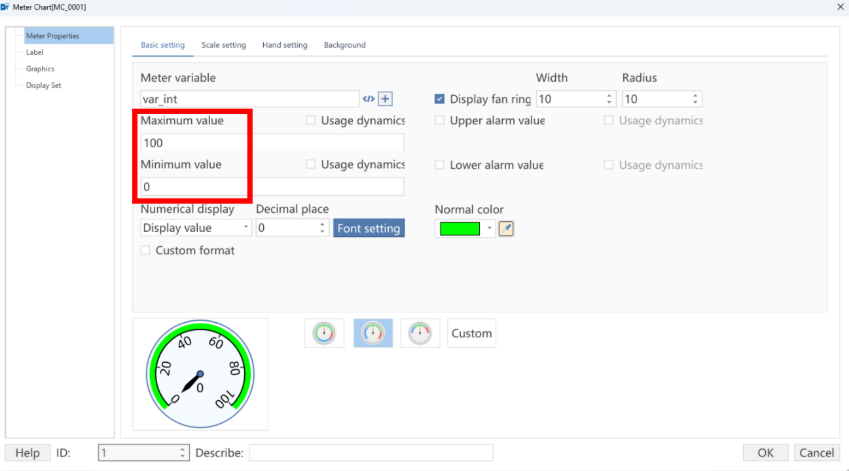Viewport: 849px width, 471px height.
Task: Select the third meter style thumbnail
Action: point(420,333)
